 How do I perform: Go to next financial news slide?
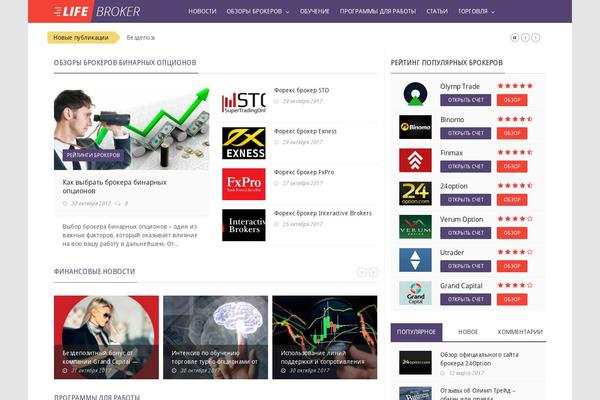coord(373,272)
